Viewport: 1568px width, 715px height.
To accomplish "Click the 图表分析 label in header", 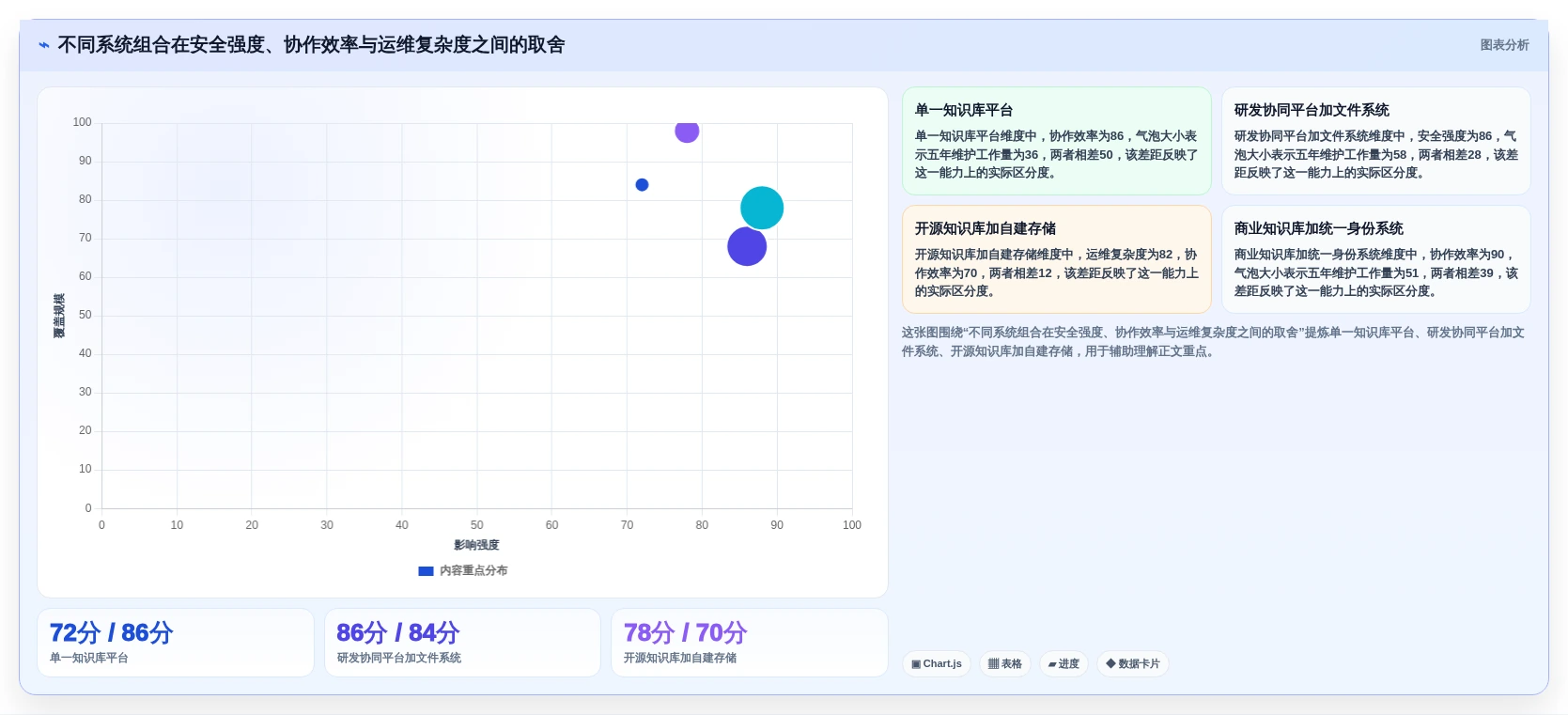I will 1504,45.
